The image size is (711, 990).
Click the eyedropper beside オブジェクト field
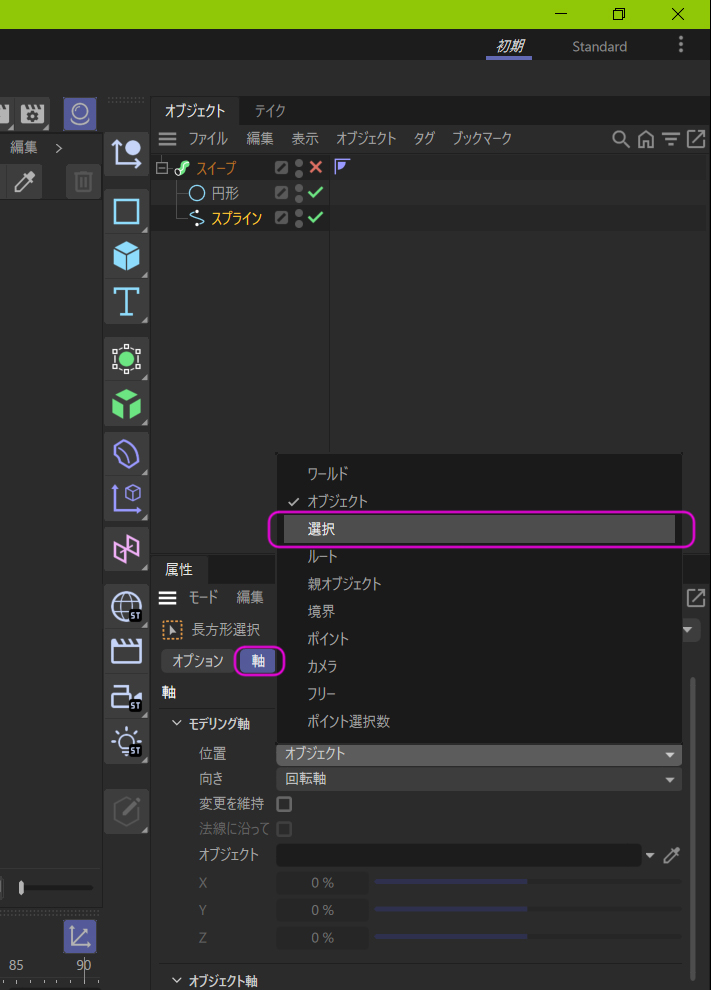click(x=672, y=855)
